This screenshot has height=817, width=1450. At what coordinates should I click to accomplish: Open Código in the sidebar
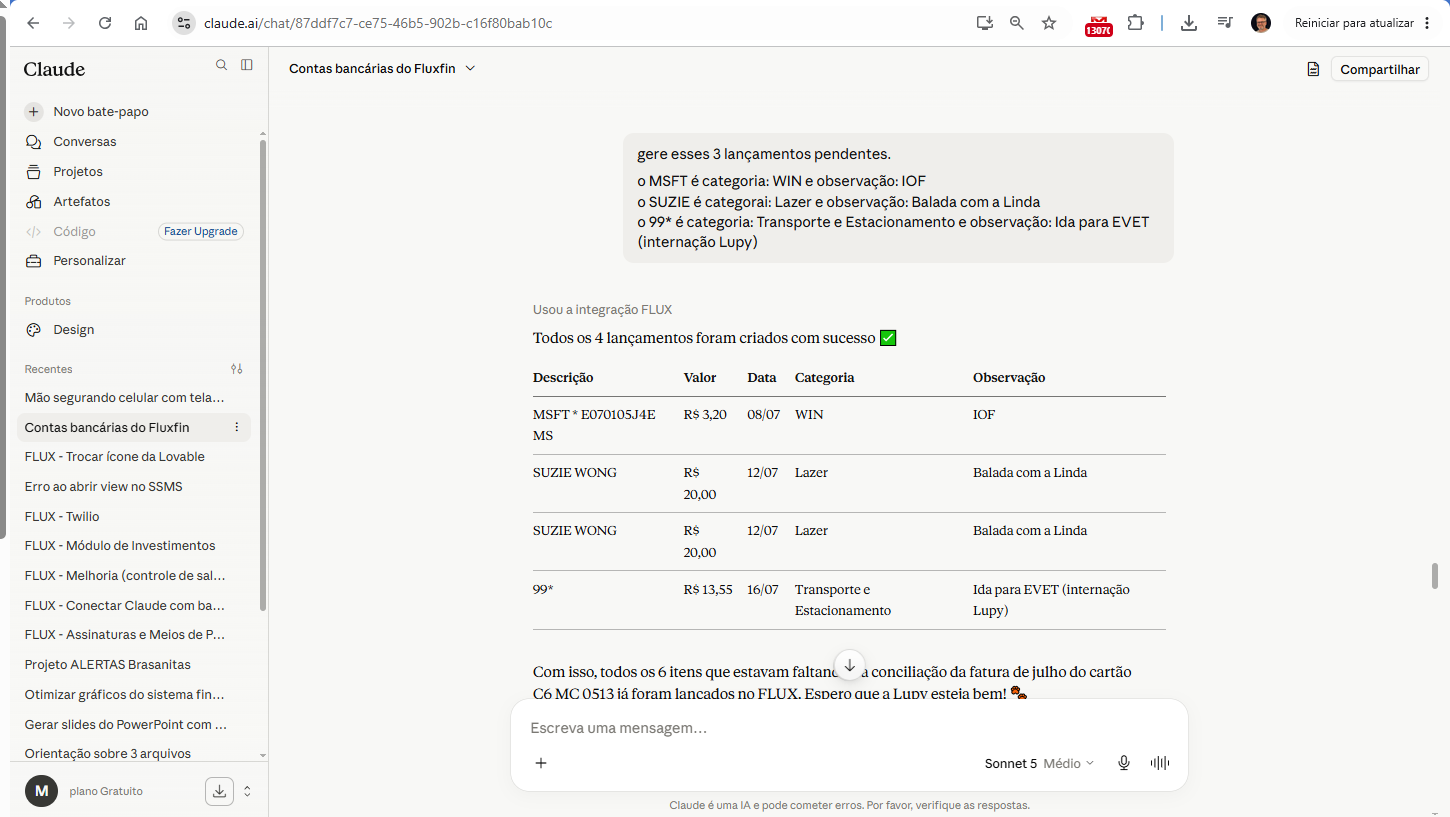[x=75, y=231]
